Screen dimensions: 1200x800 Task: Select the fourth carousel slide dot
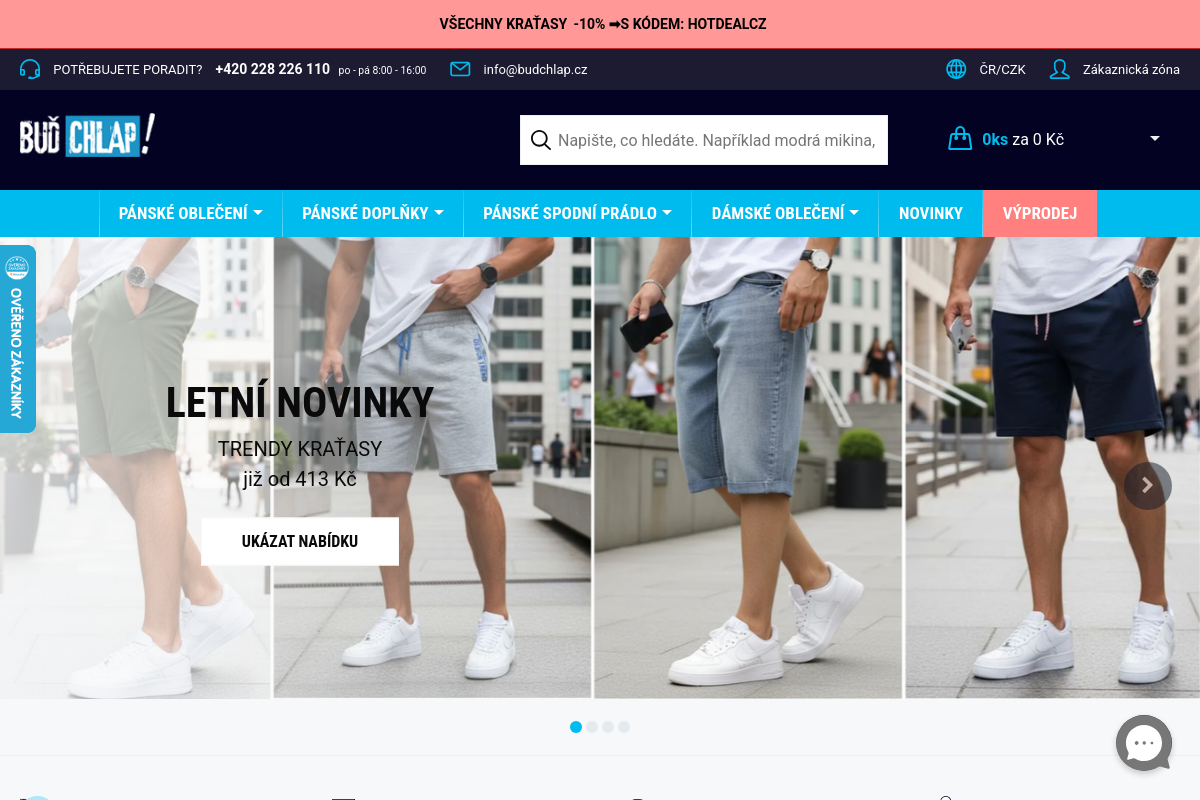pos(624,727)
